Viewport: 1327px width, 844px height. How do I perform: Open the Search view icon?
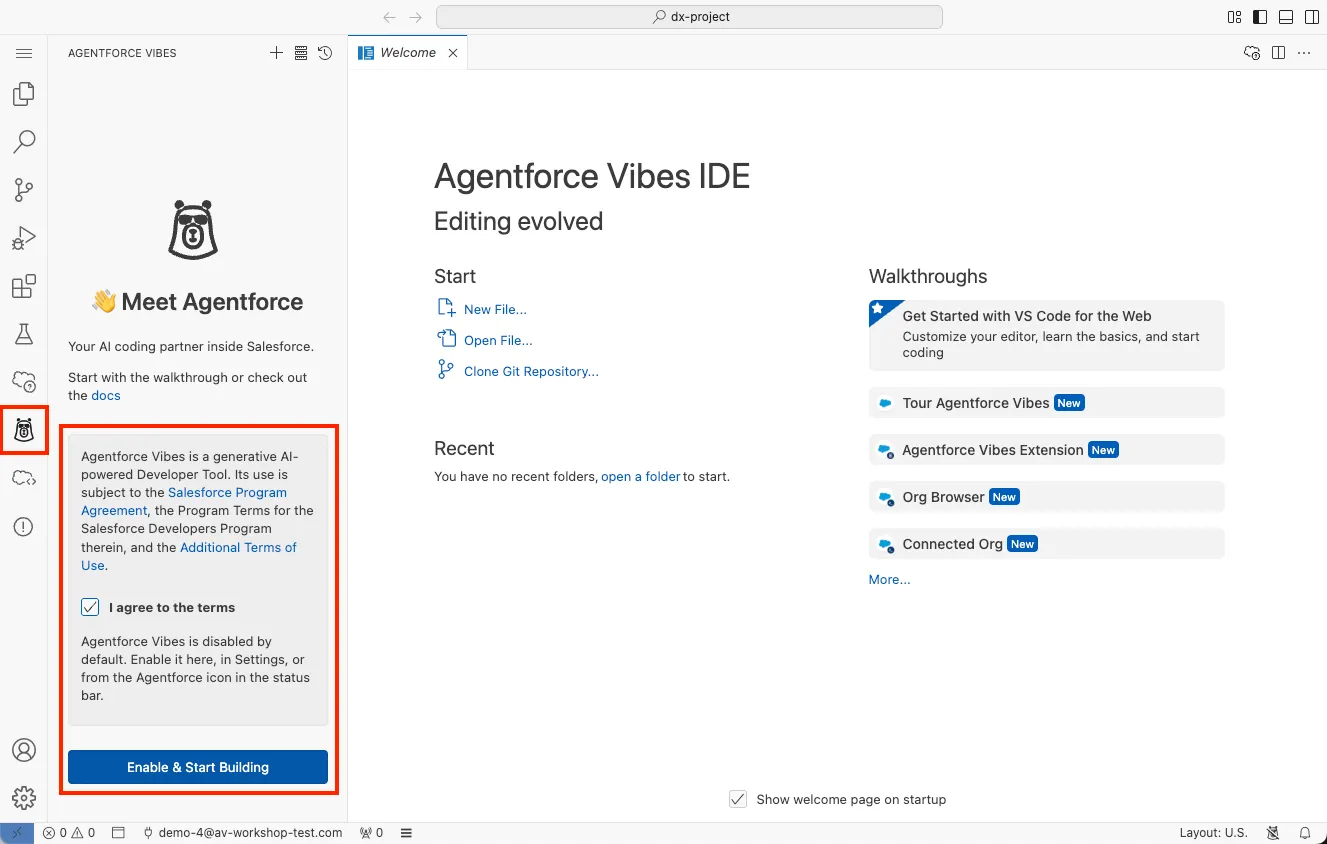pyautogui.click(x=24, y=142)
